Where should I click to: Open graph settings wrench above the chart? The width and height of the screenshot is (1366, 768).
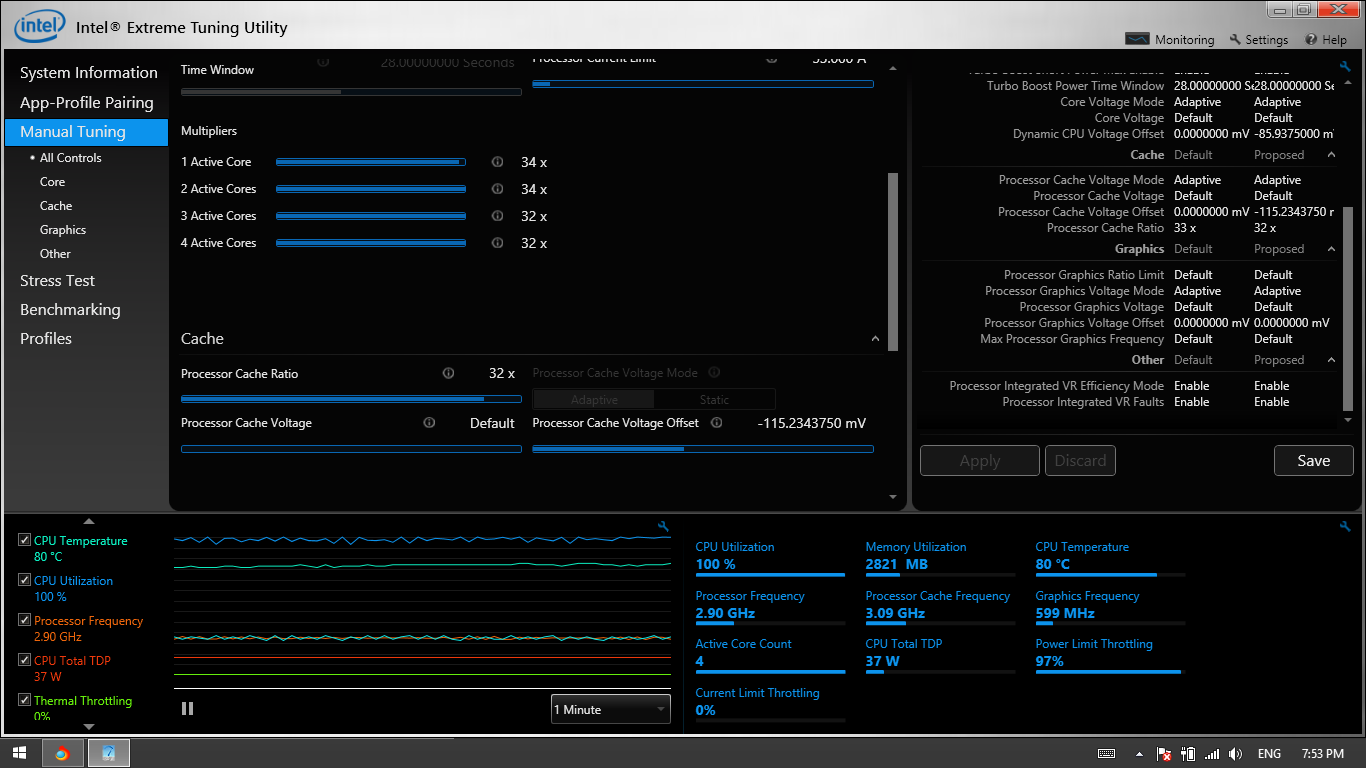click(663, 526)
